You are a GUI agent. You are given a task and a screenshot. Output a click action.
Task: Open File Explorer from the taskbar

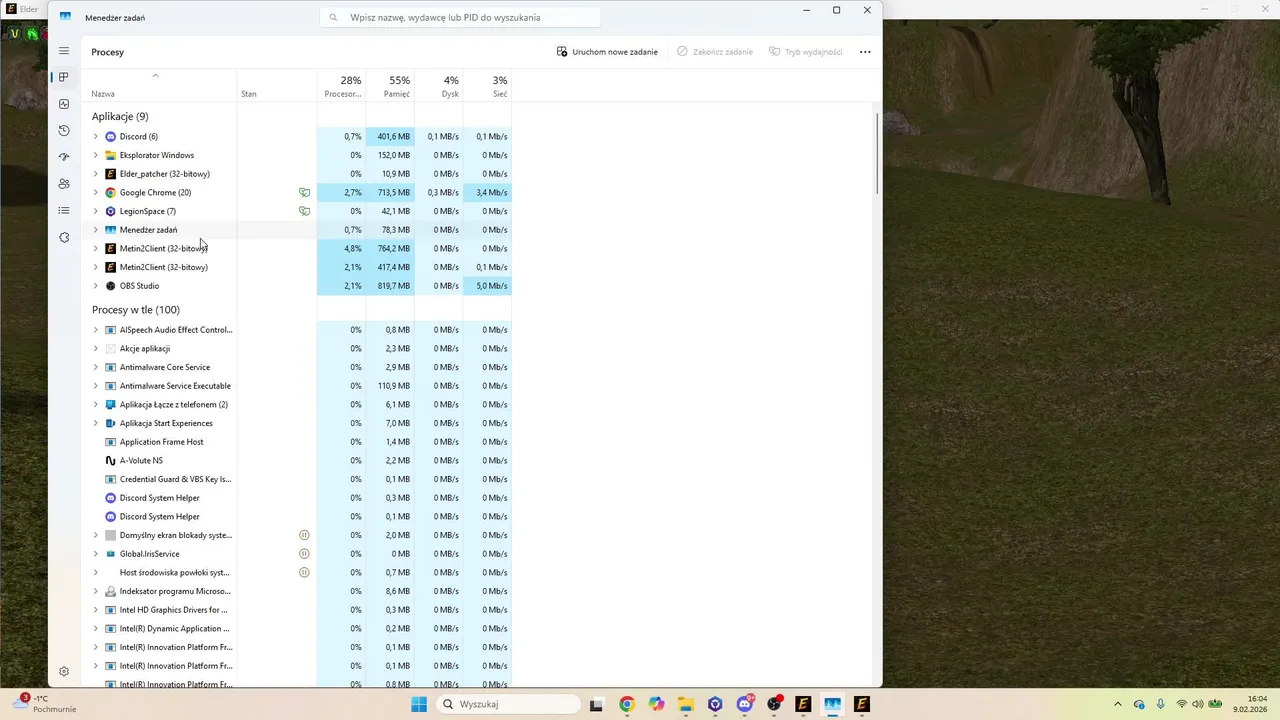(x=685, y=704)
